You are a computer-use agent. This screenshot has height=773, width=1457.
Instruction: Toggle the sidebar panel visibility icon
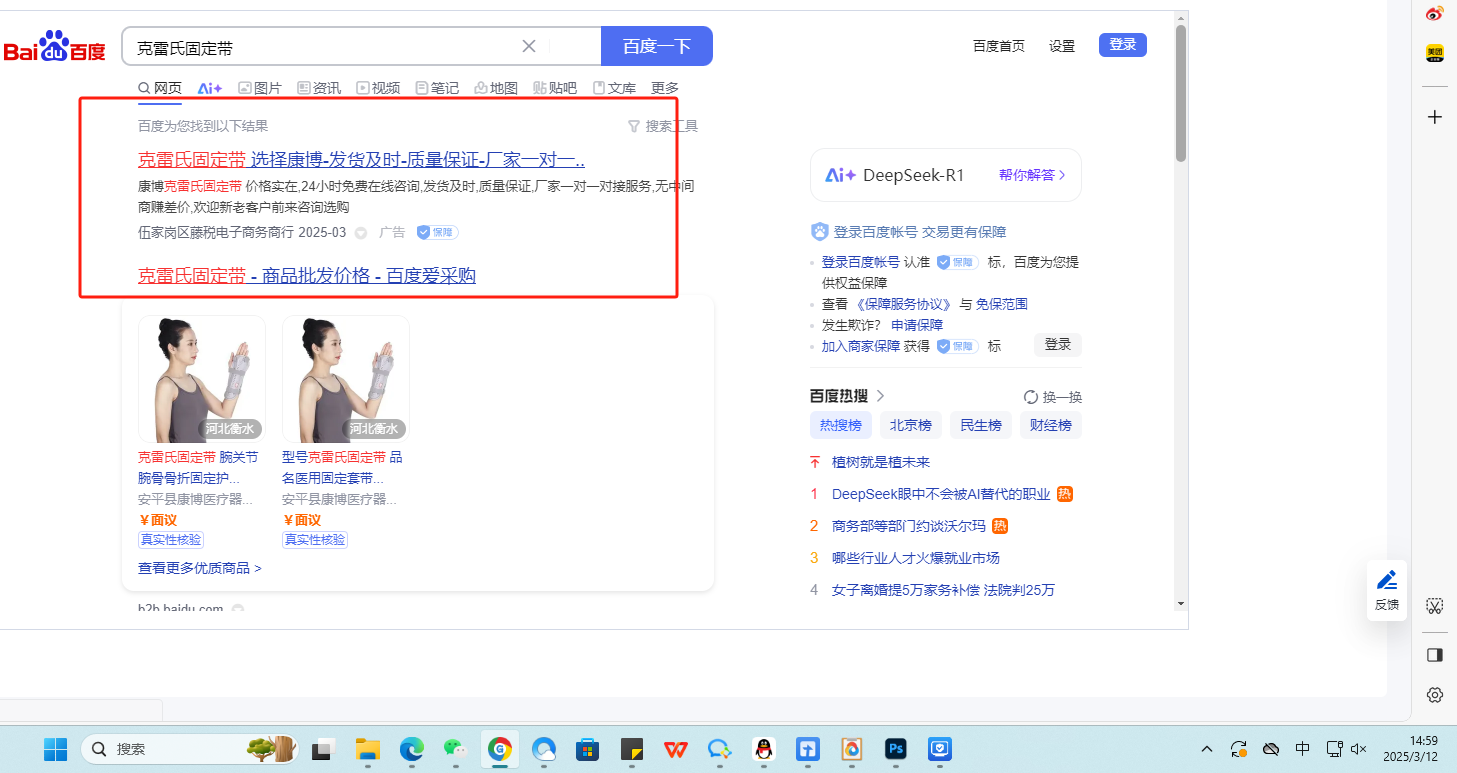coord(1435,655)
